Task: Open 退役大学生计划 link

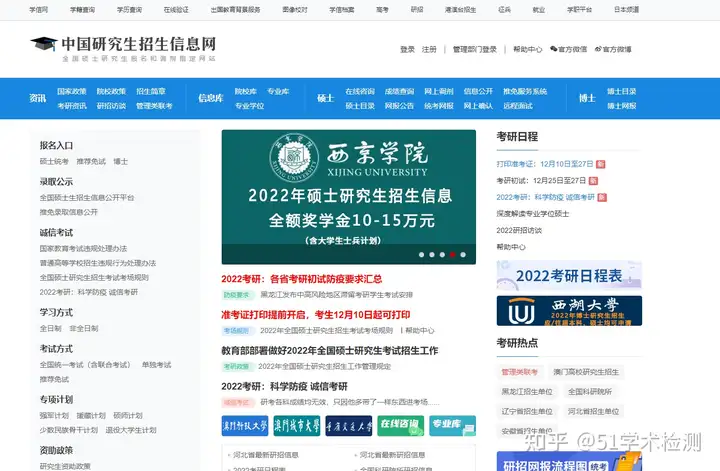Action: pos(131,430)
